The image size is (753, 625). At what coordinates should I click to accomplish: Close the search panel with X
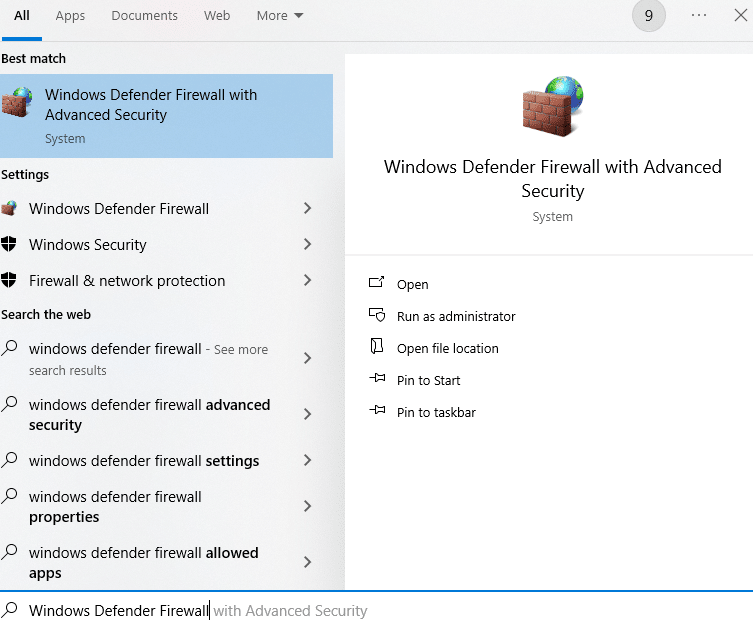coord(741,15)
